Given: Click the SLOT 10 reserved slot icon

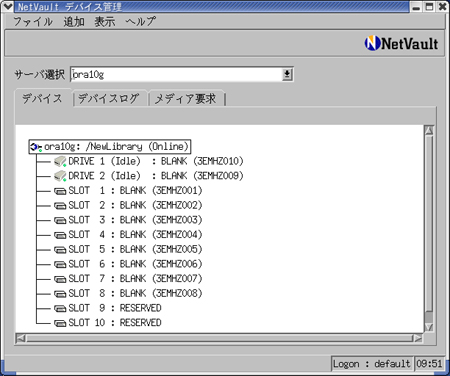Looking at the screenshot, I should point(60,323).
